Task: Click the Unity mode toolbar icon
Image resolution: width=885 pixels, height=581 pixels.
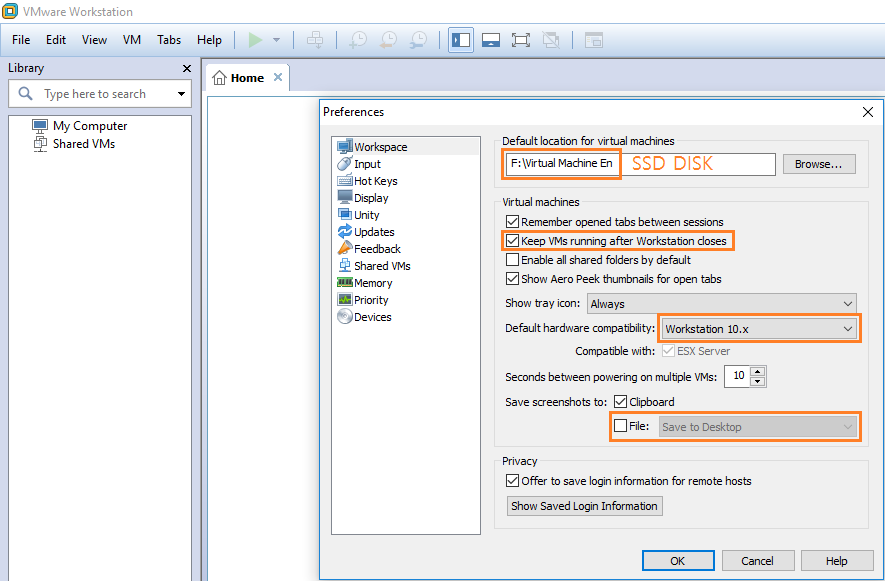Action: [551, 40]
